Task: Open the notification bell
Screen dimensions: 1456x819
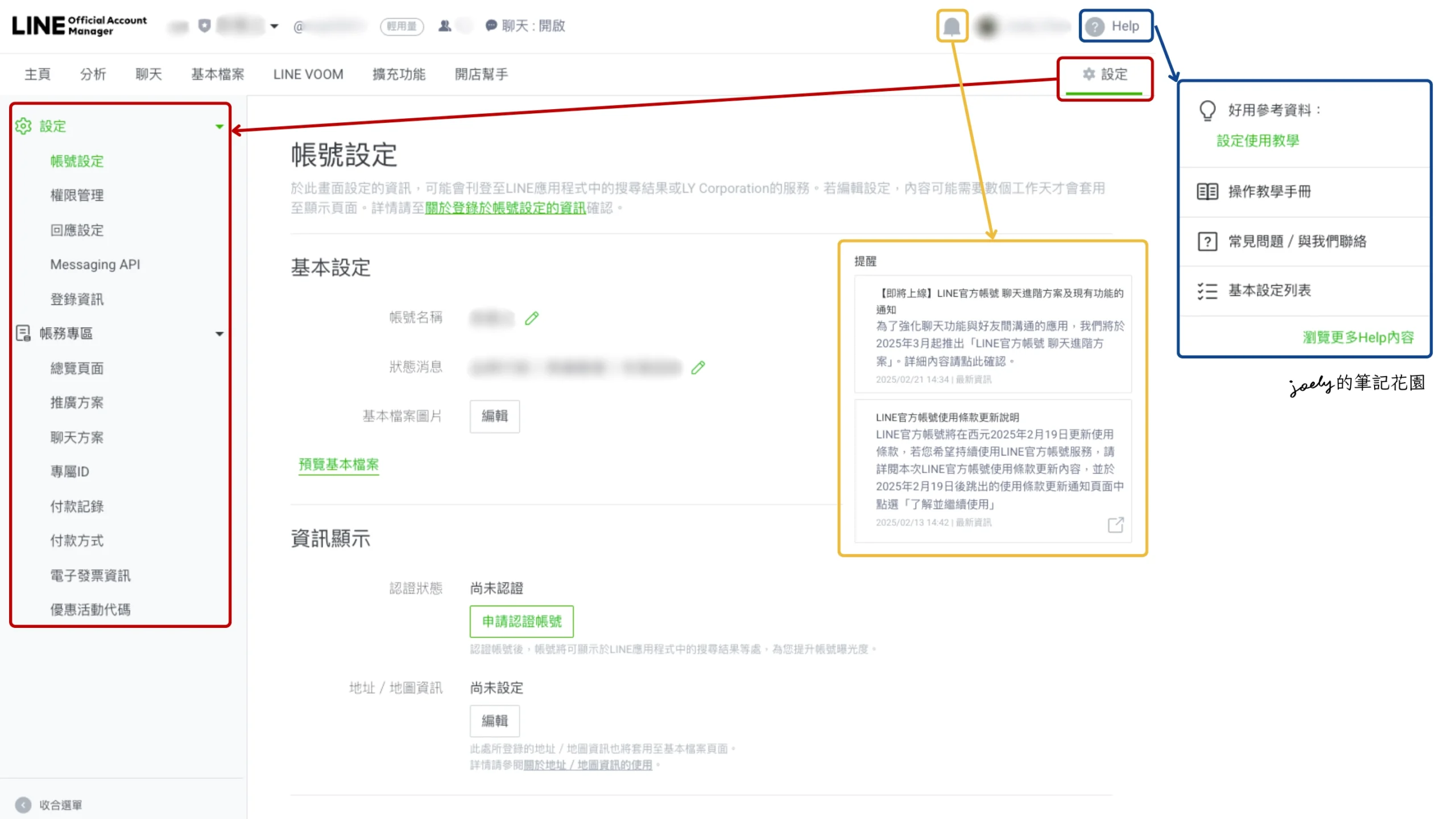Action: [x=952, y=26]
